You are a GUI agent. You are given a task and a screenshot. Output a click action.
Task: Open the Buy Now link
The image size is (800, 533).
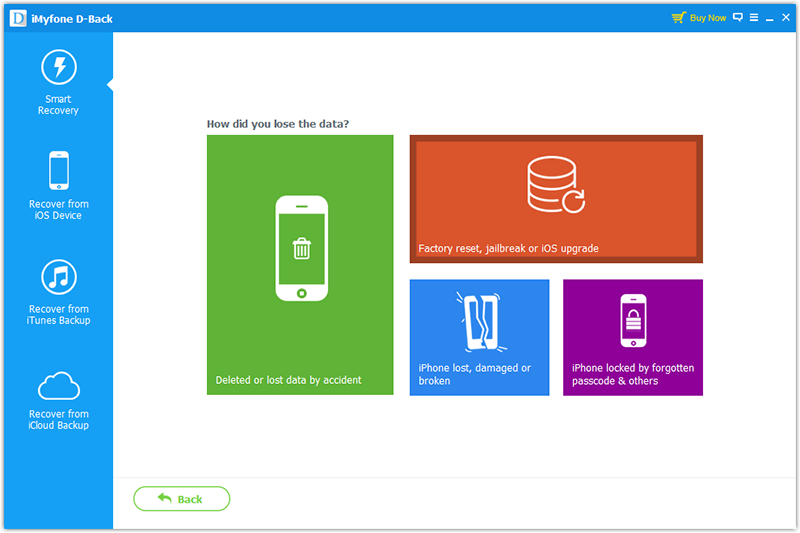coord(708,18)
